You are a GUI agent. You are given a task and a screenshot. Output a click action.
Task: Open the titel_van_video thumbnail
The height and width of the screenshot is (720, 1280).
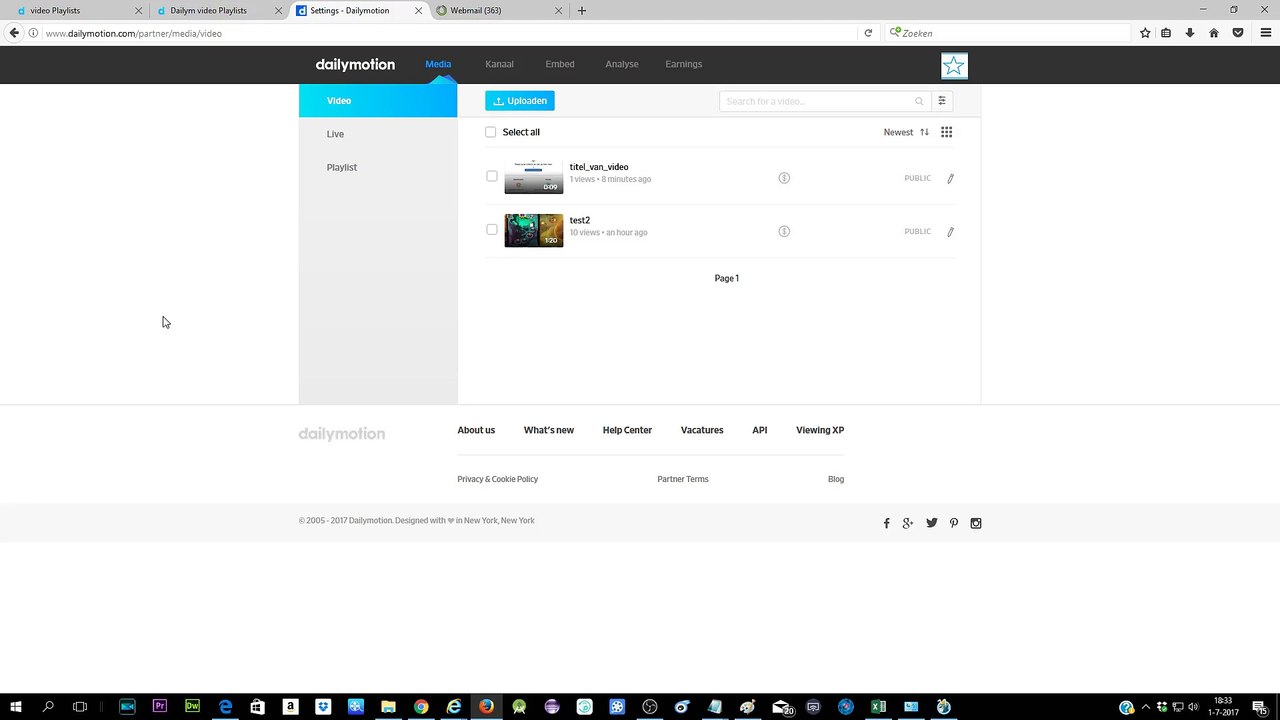533,177
